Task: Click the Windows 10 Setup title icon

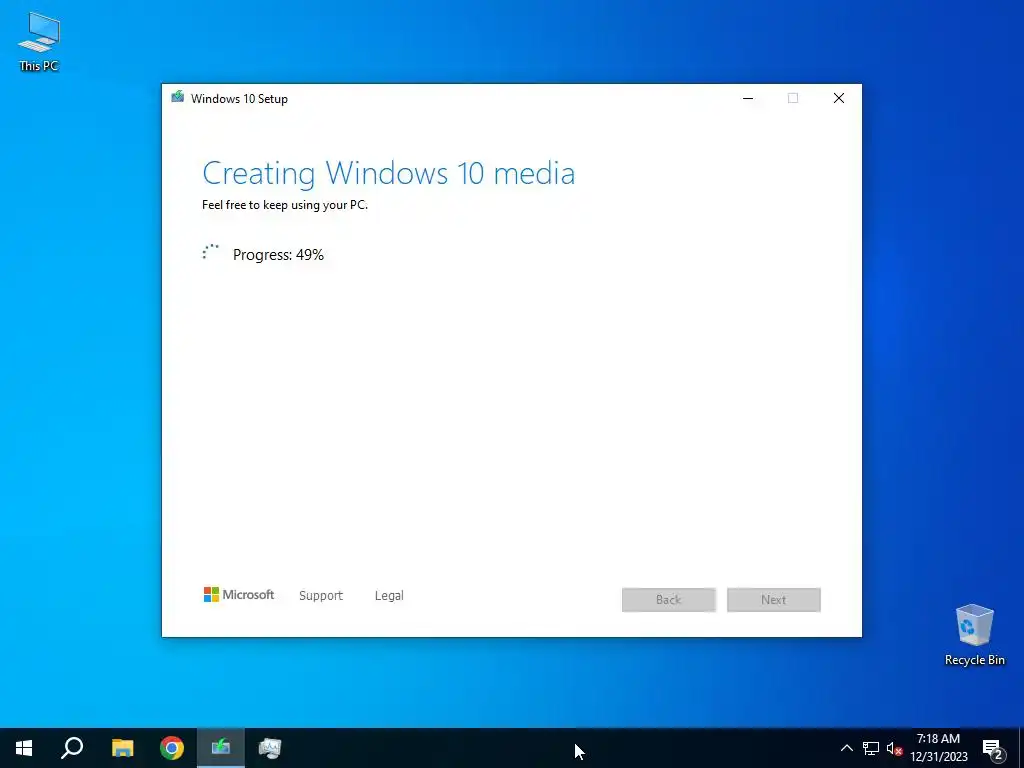Action: (178, 98)
